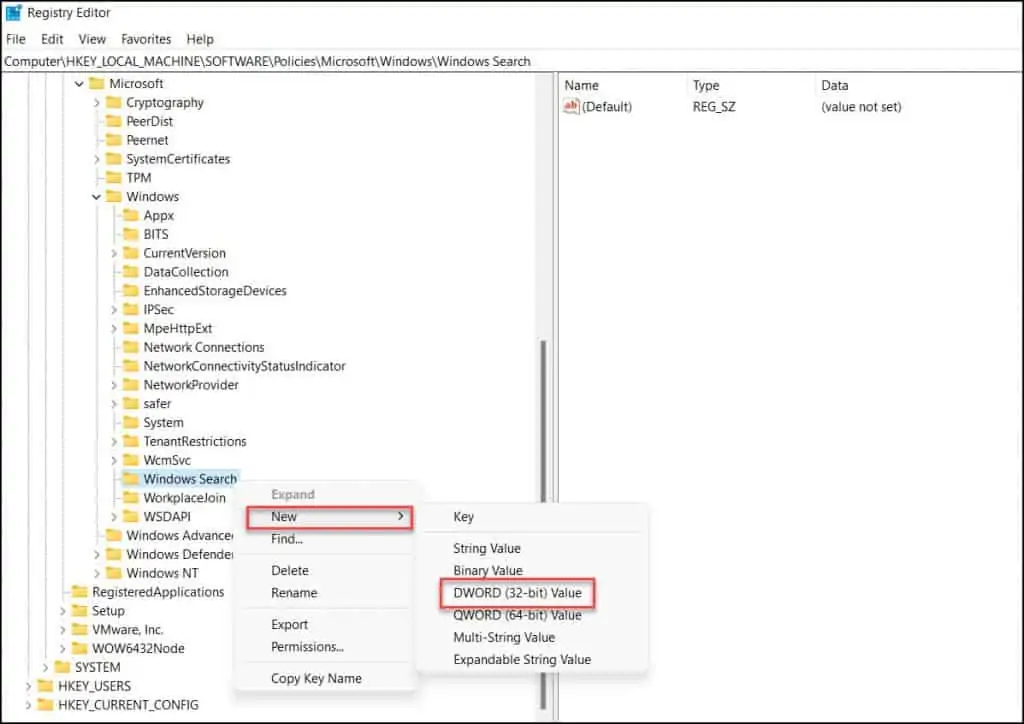Create a new DWORD (32-bit) Value
Viewport: 1024px width, 724px height.
click(517, 593)
